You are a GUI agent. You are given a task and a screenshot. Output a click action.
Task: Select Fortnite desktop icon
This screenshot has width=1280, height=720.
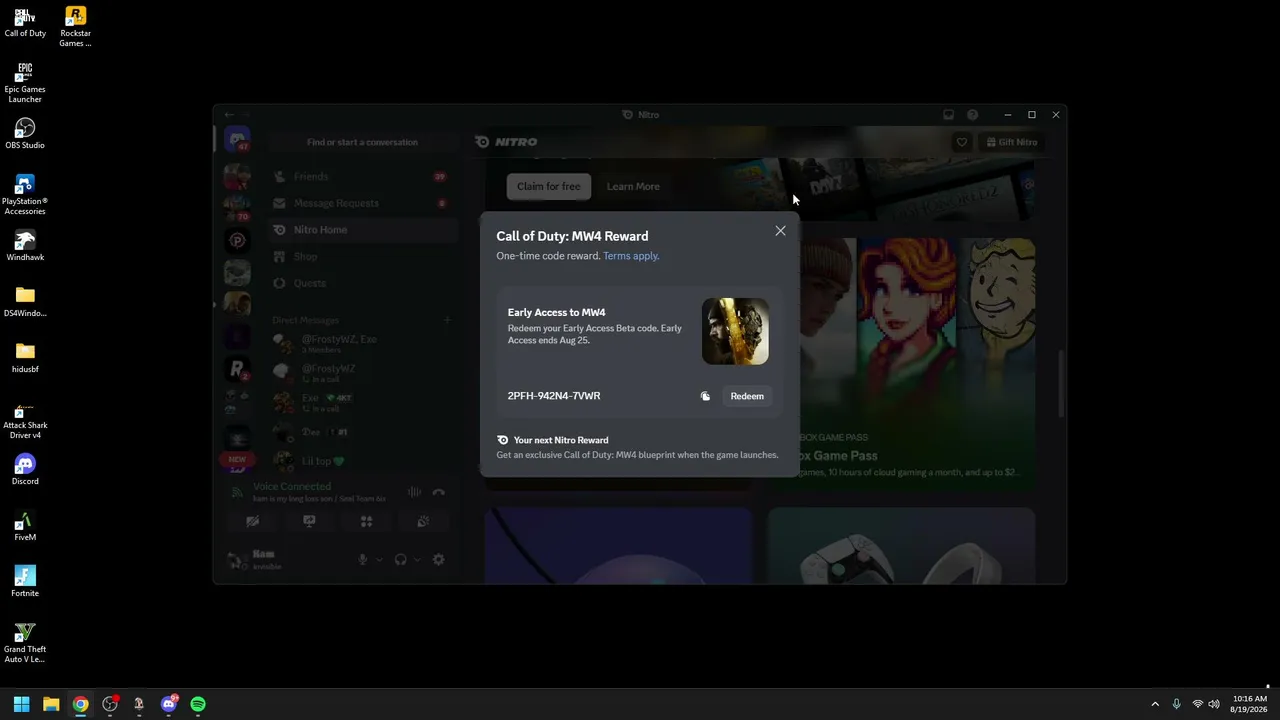tap(25, 582)
